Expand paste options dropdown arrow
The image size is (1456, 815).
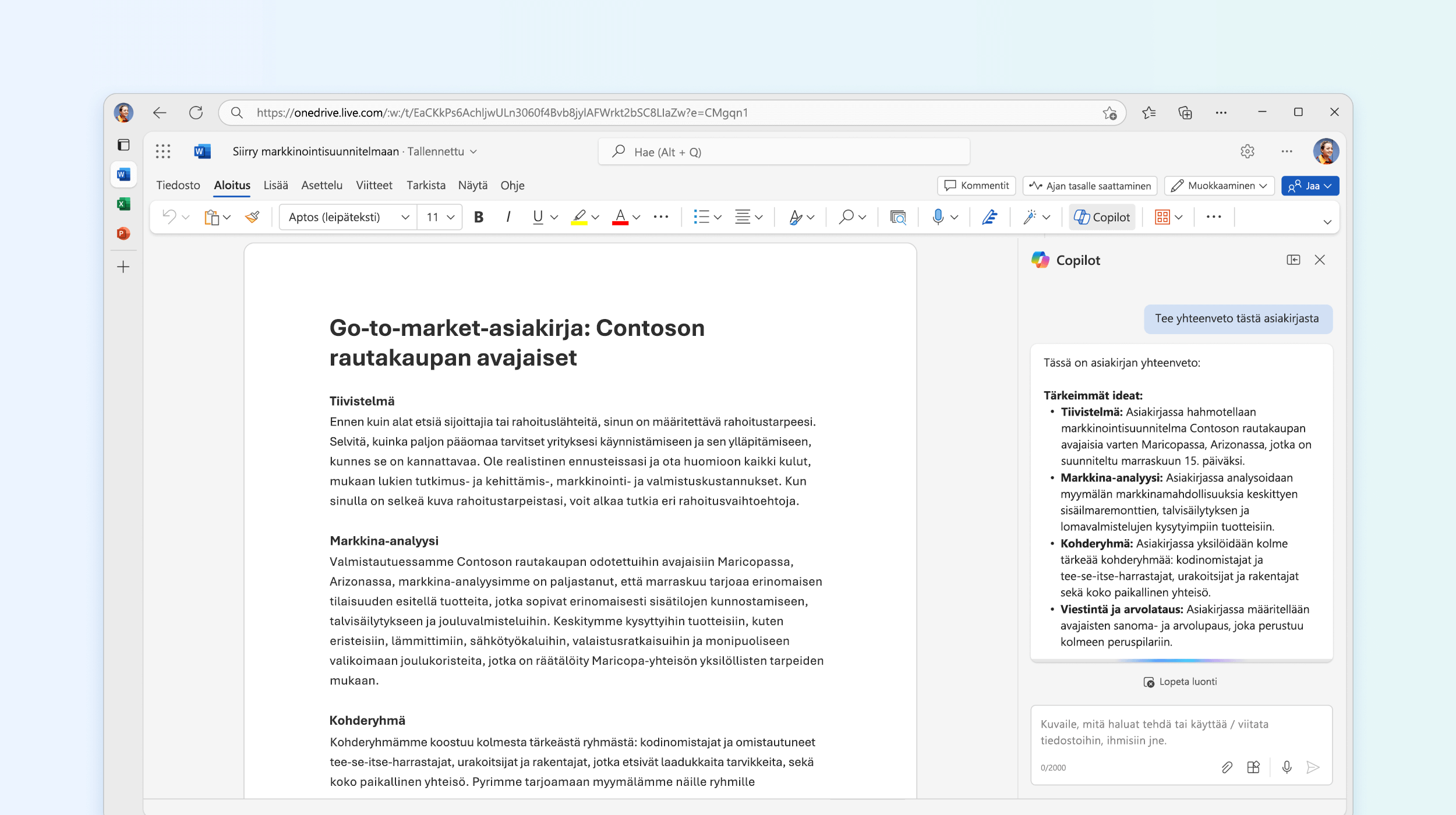(227, 217)
